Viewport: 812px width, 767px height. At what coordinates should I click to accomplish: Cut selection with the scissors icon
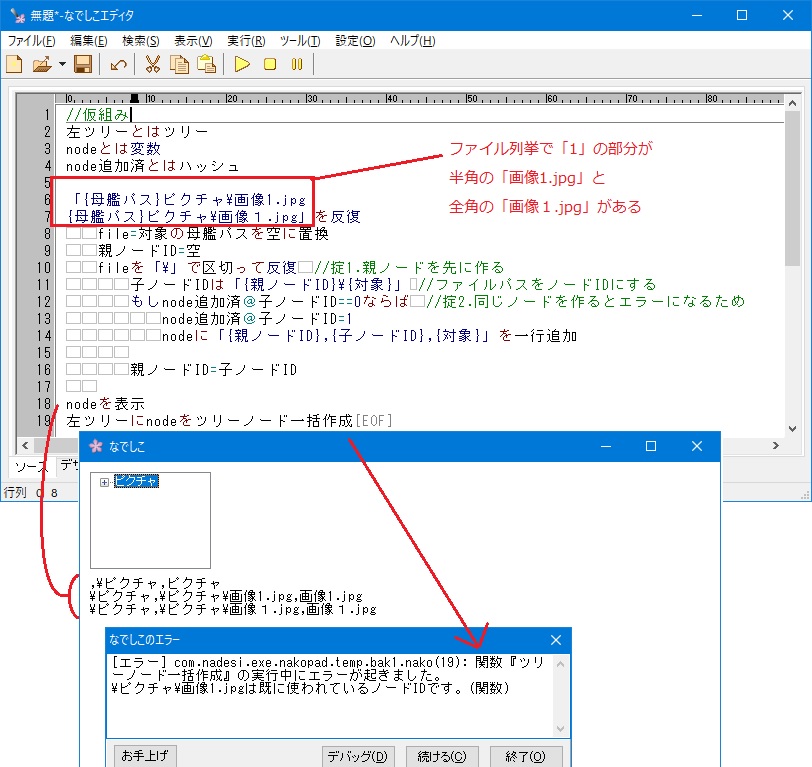[x=152, y=64]
